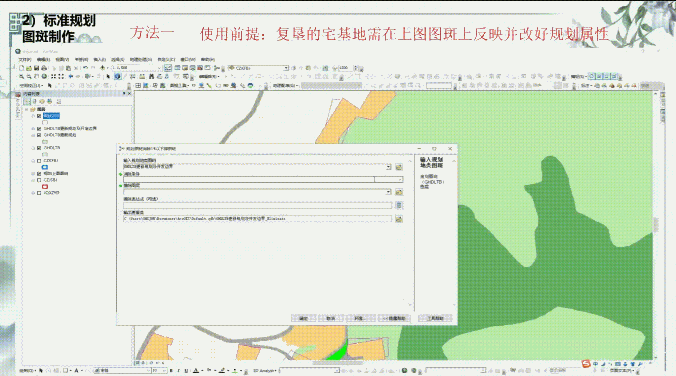Collapse the highlighted top layer's tree node
The width and height of the screenshot is (676, 376).
[x=33, y=116]
